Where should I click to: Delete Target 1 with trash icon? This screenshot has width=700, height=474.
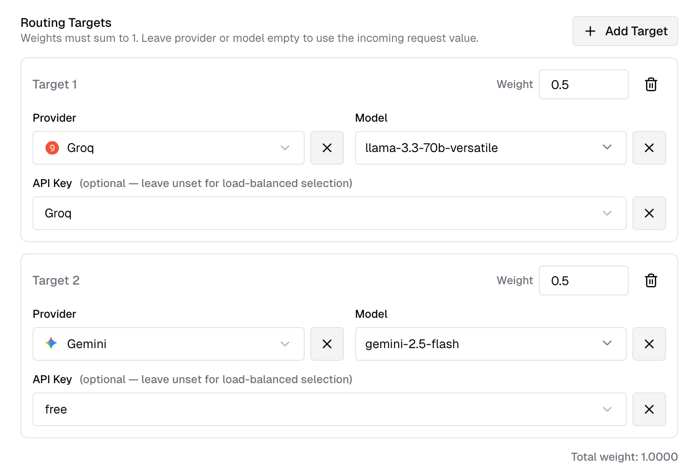[x=651, y=85]
